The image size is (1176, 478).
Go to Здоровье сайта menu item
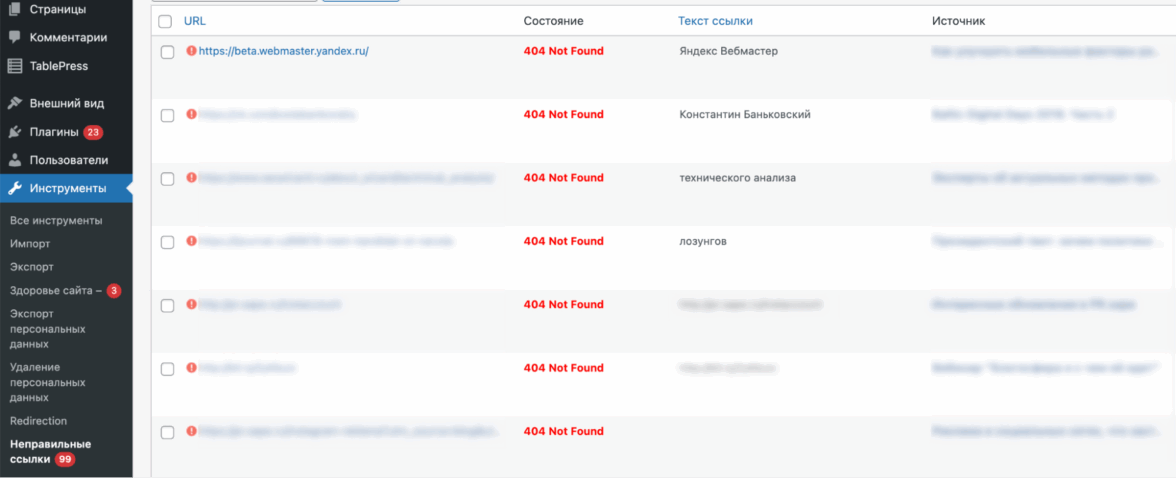(55, 291)
